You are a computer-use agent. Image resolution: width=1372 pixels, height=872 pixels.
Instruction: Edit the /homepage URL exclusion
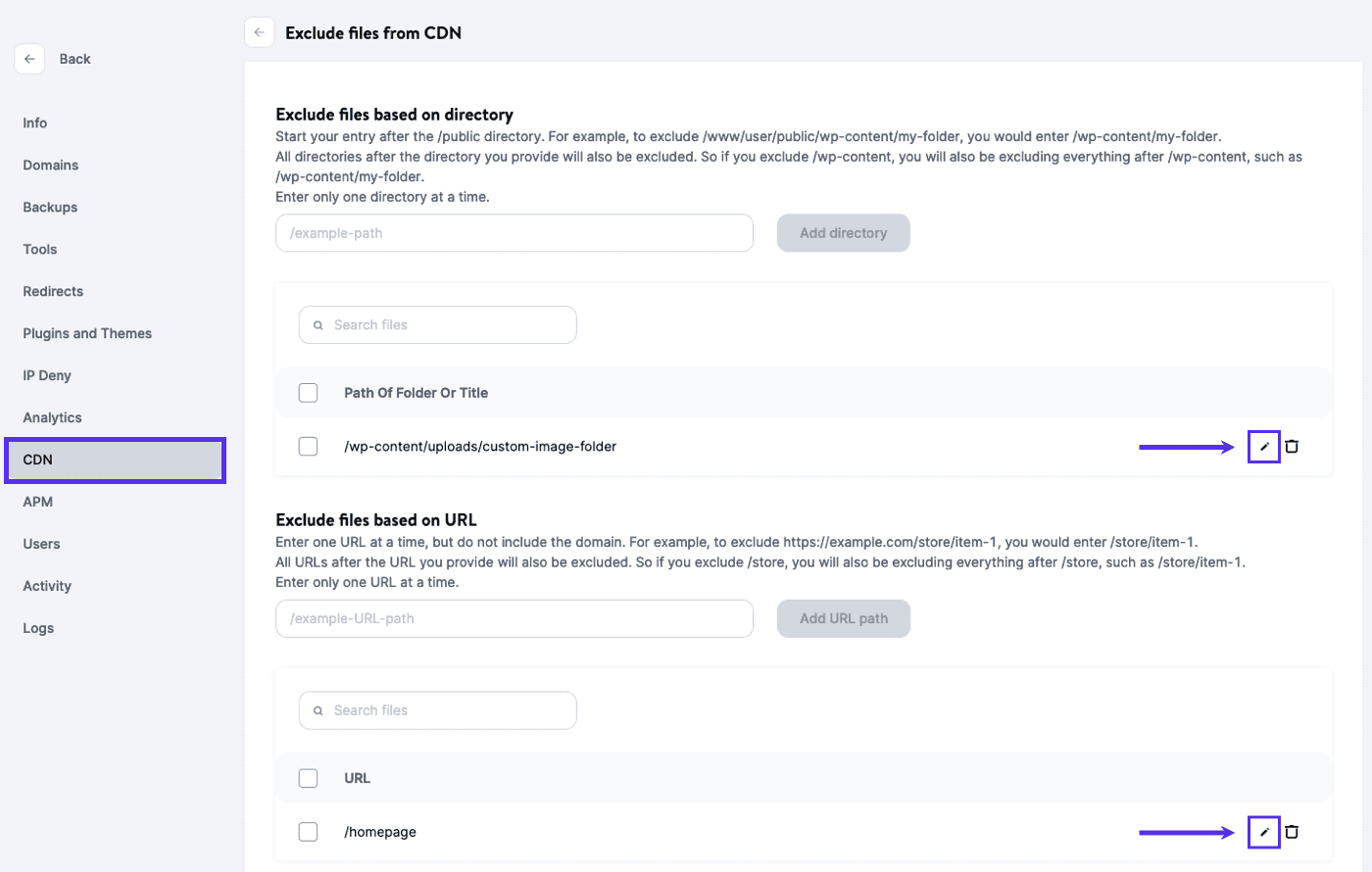pos(1264,832)
